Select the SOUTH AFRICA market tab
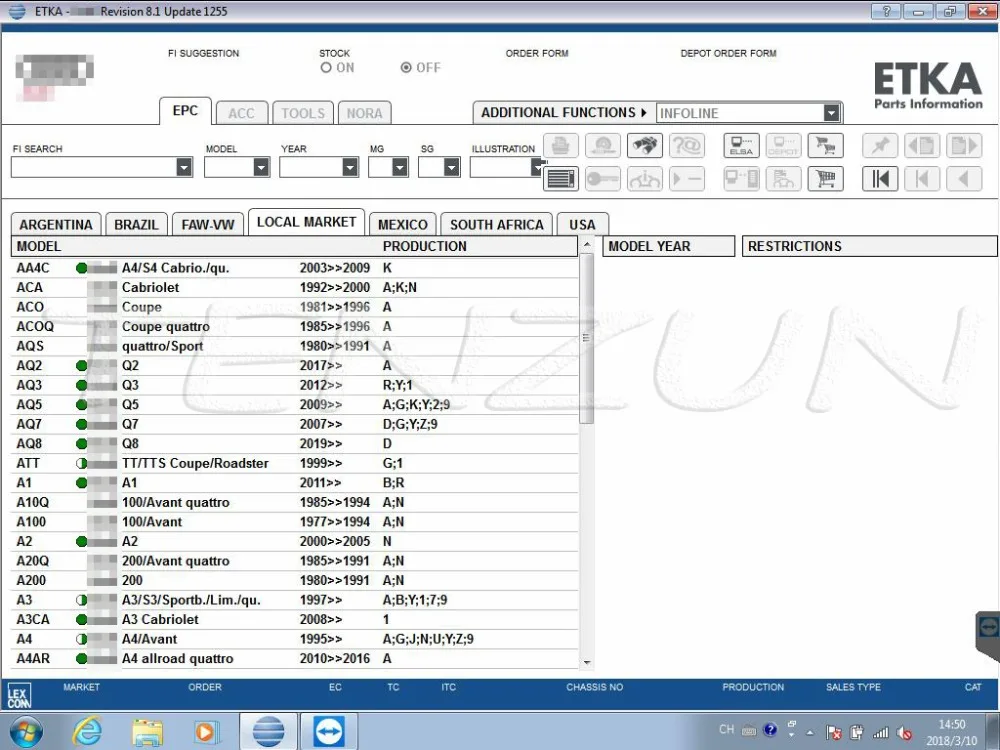The width and height of the screenshot is (1000, 750). tap(497, 224)
